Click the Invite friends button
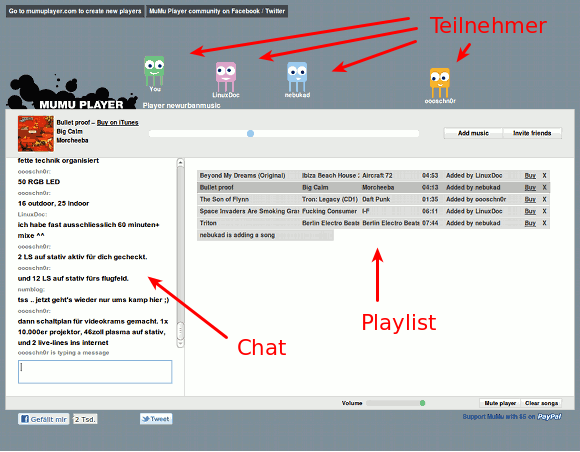Viewport: 580px width, 452px height. point(532,133)
